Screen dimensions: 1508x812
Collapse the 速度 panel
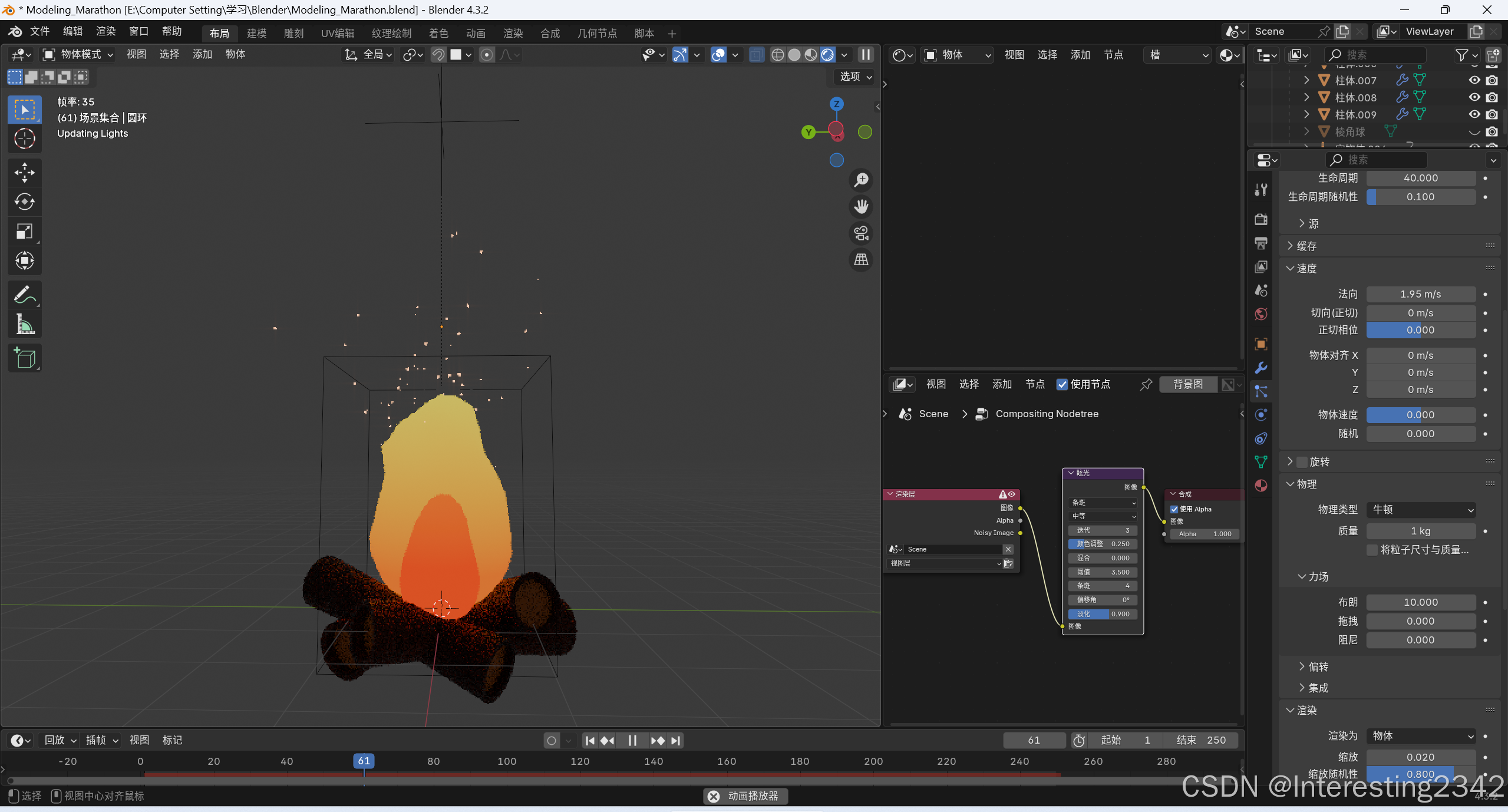(1290, 268)
